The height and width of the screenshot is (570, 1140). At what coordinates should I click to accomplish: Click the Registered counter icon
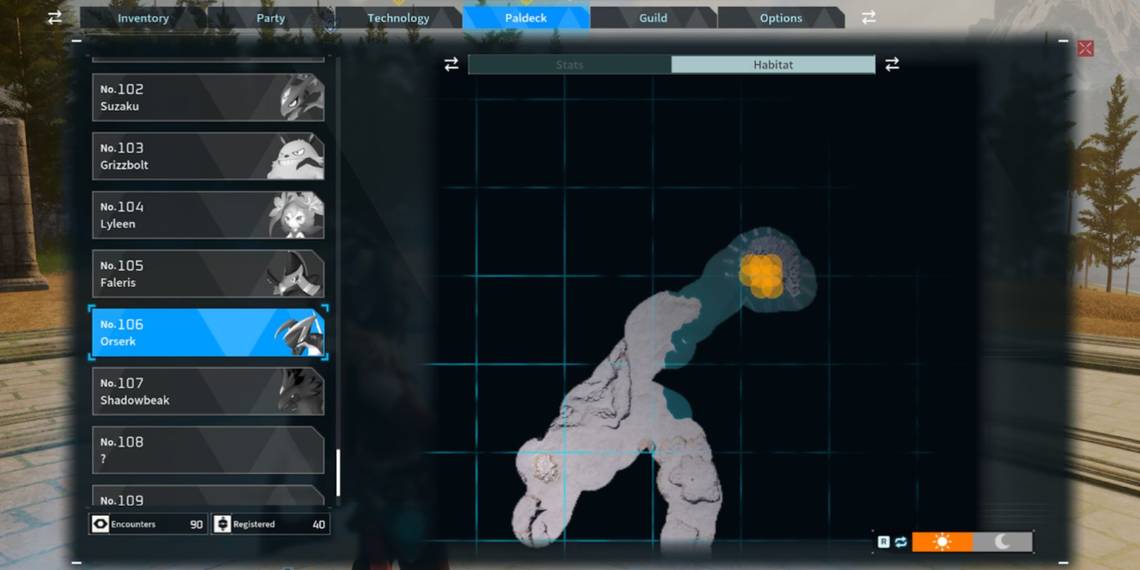click(223, 524)
